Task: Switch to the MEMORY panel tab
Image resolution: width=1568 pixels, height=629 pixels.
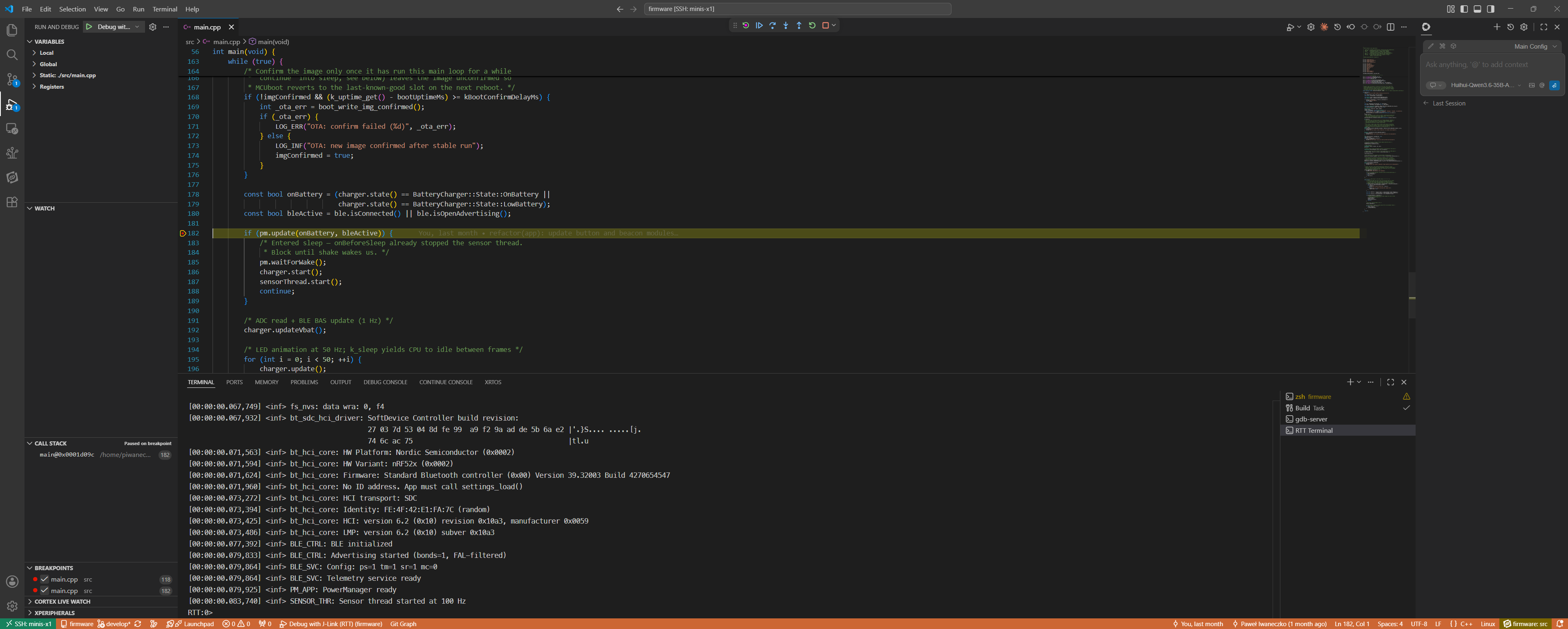Action: point(267,383)
